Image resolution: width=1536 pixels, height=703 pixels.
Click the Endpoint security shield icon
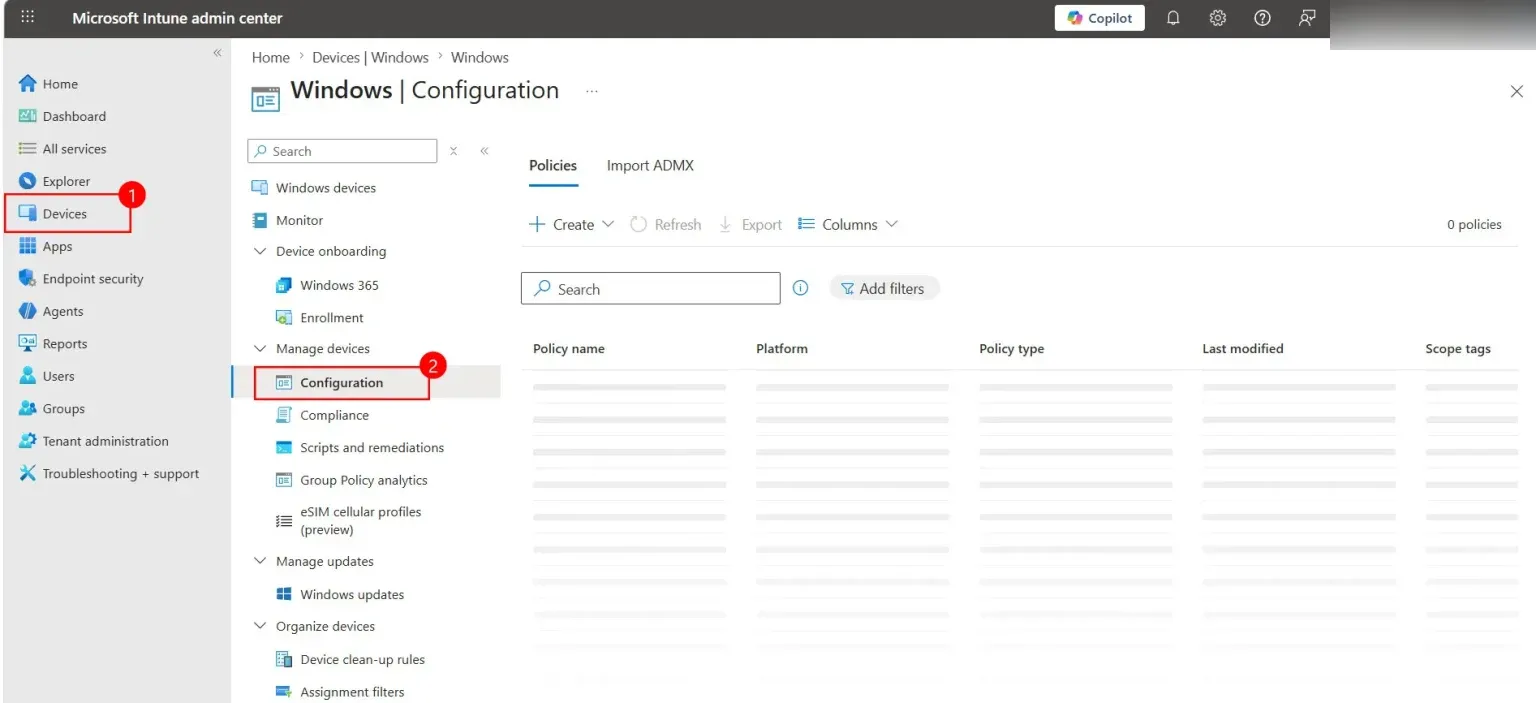coord(27,278)
